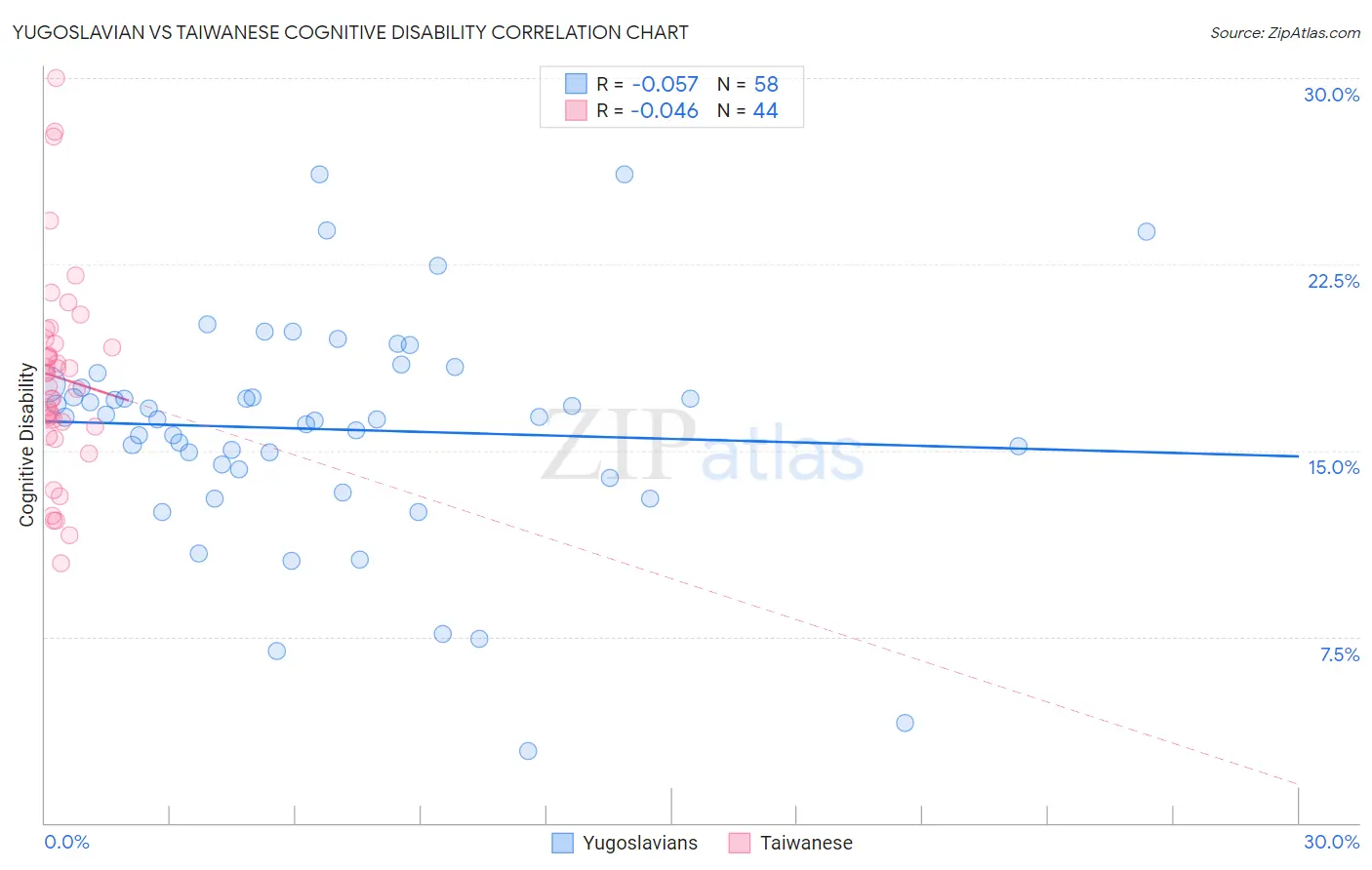Screen dimensions: 1372x870
Task: Click the pink Taiwanese legend swatch
Action: (x=740, y=843)
